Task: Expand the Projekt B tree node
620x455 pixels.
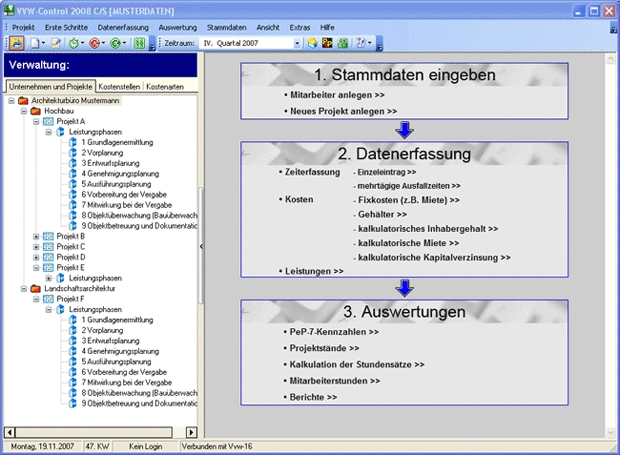Action: click(36, 236)
